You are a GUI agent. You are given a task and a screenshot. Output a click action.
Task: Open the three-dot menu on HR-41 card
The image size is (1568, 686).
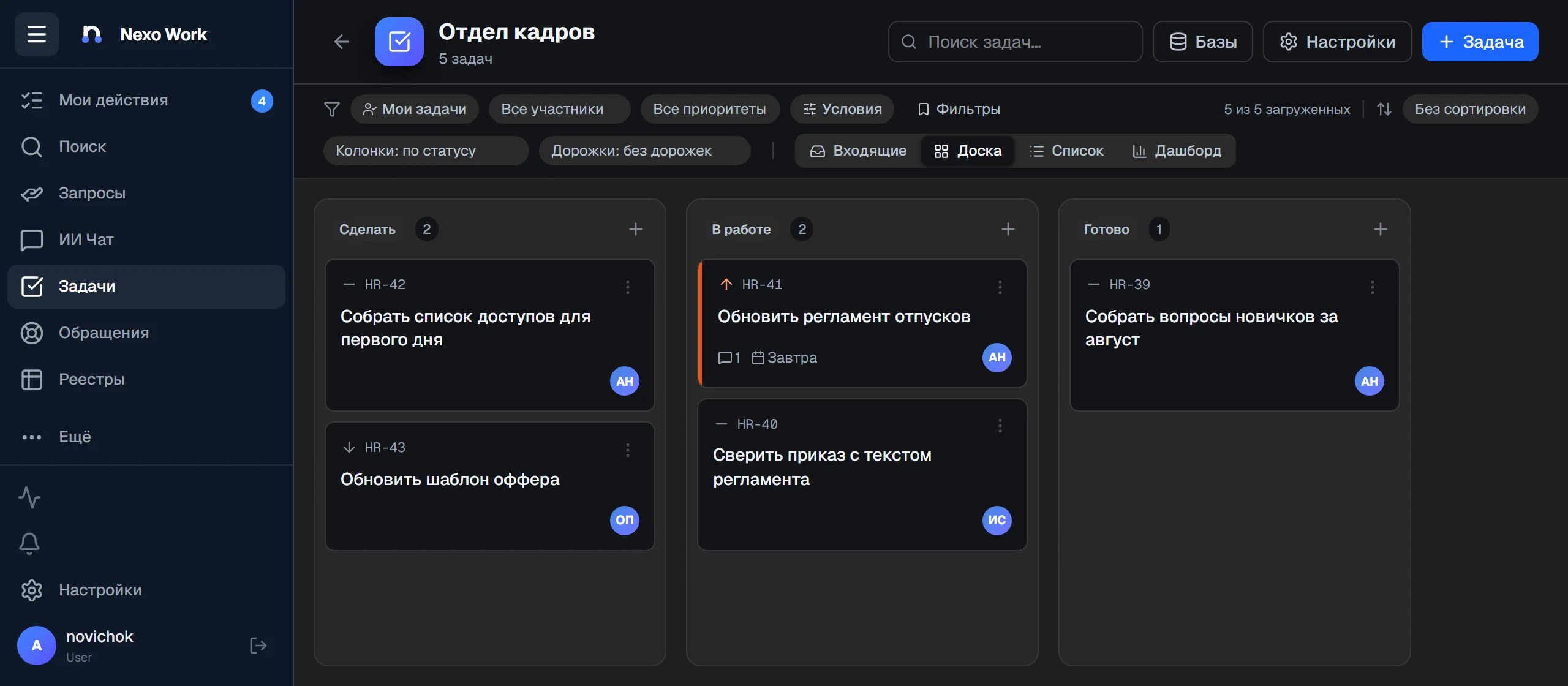tap(1000, 287)
